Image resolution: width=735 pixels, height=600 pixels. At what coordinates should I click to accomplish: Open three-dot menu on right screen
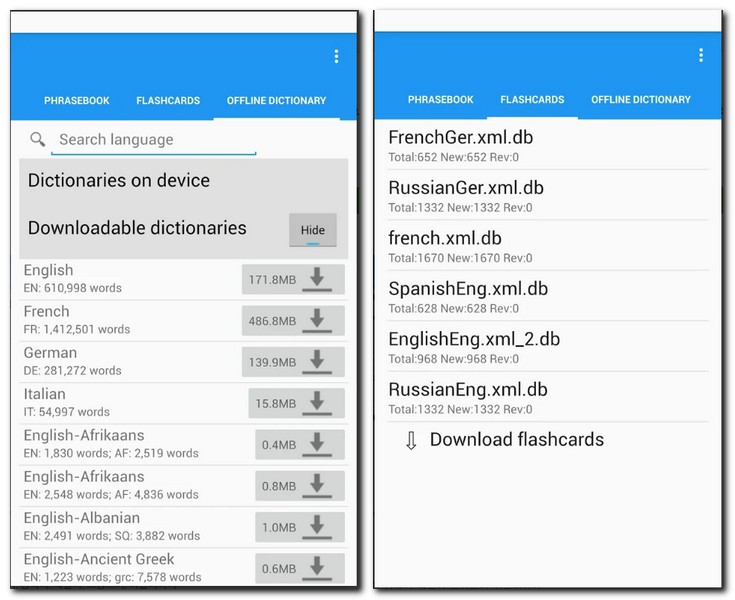pos(700,55)
